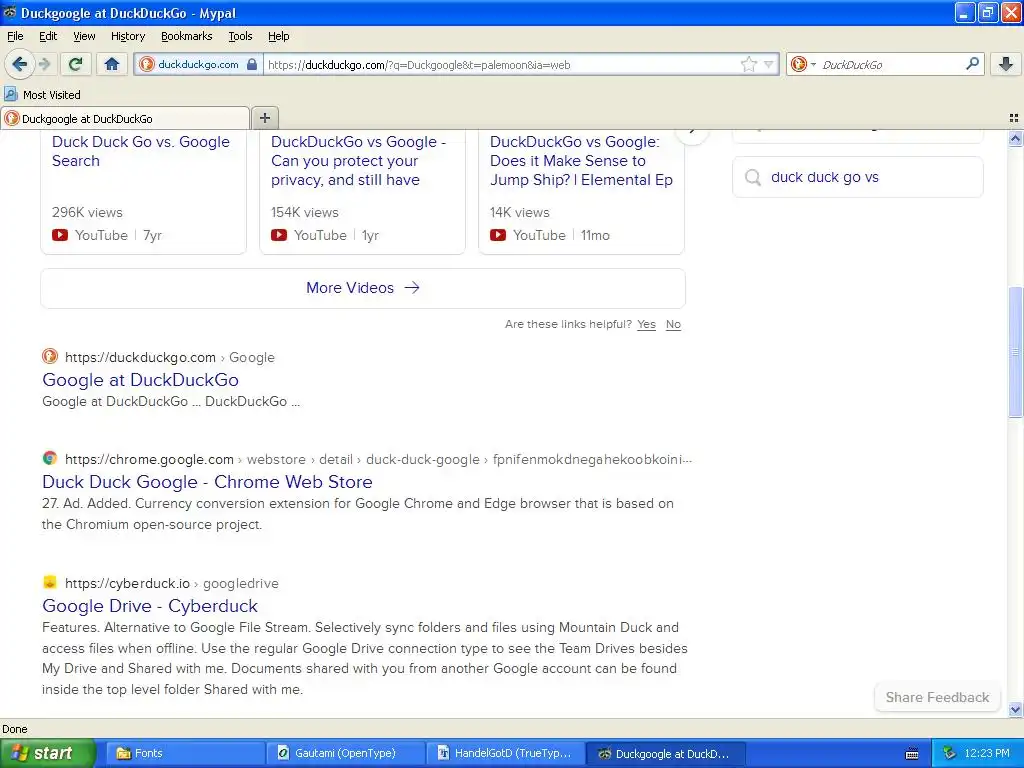Viewport: 1024px width, 768px height.
Task: Open video Duck Duck Go vs. Google Search
Action: pyautogui.click(x=140, y=152)
